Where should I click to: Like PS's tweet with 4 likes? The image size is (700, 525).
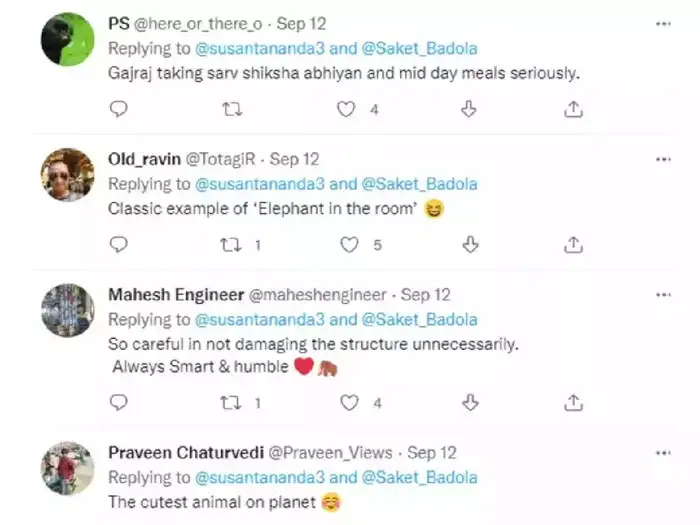click(x=346, y=109)
